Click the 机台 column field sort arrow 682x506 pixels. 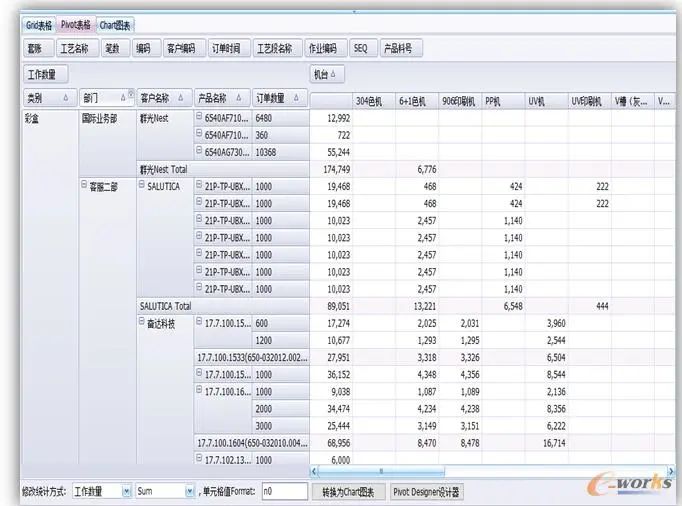[333, 74]
